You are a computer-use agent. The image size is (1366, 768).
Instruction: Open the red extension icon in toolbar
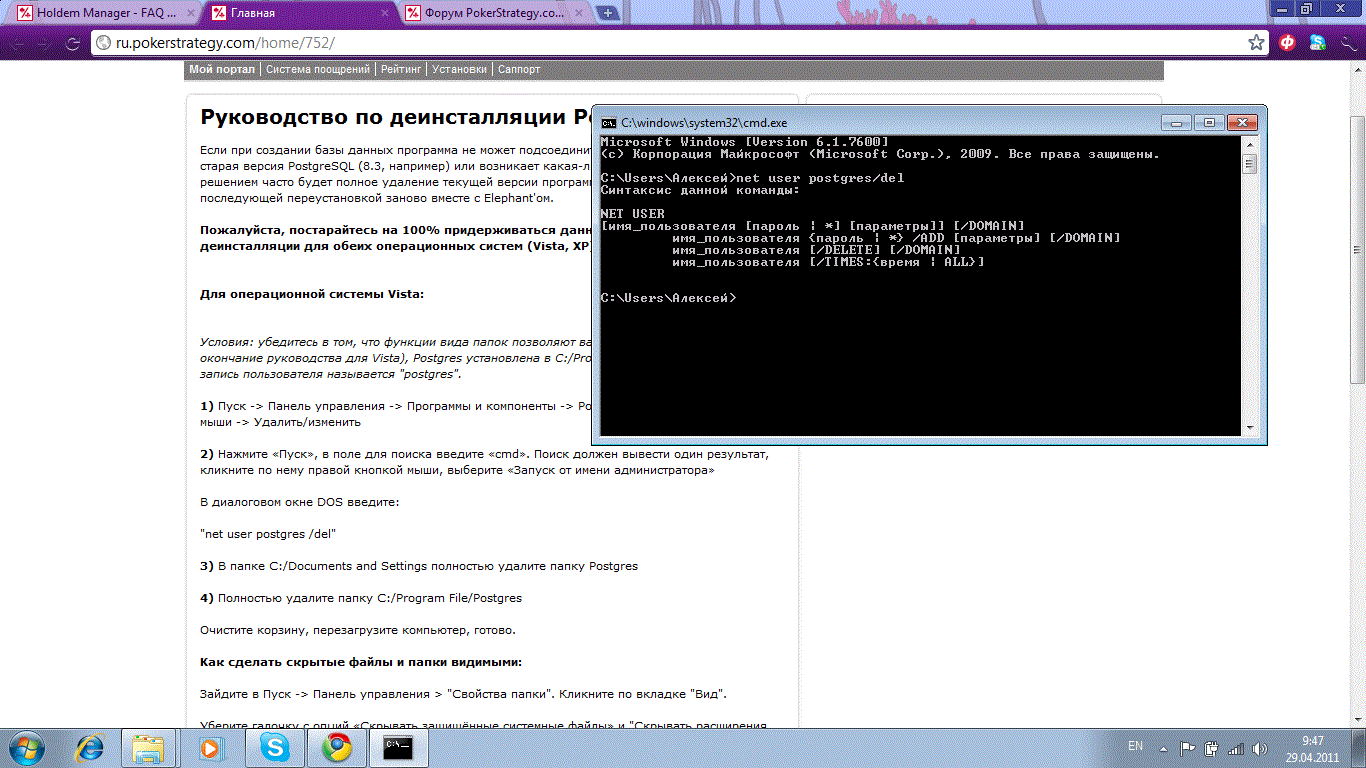[x=1289, y=43]
